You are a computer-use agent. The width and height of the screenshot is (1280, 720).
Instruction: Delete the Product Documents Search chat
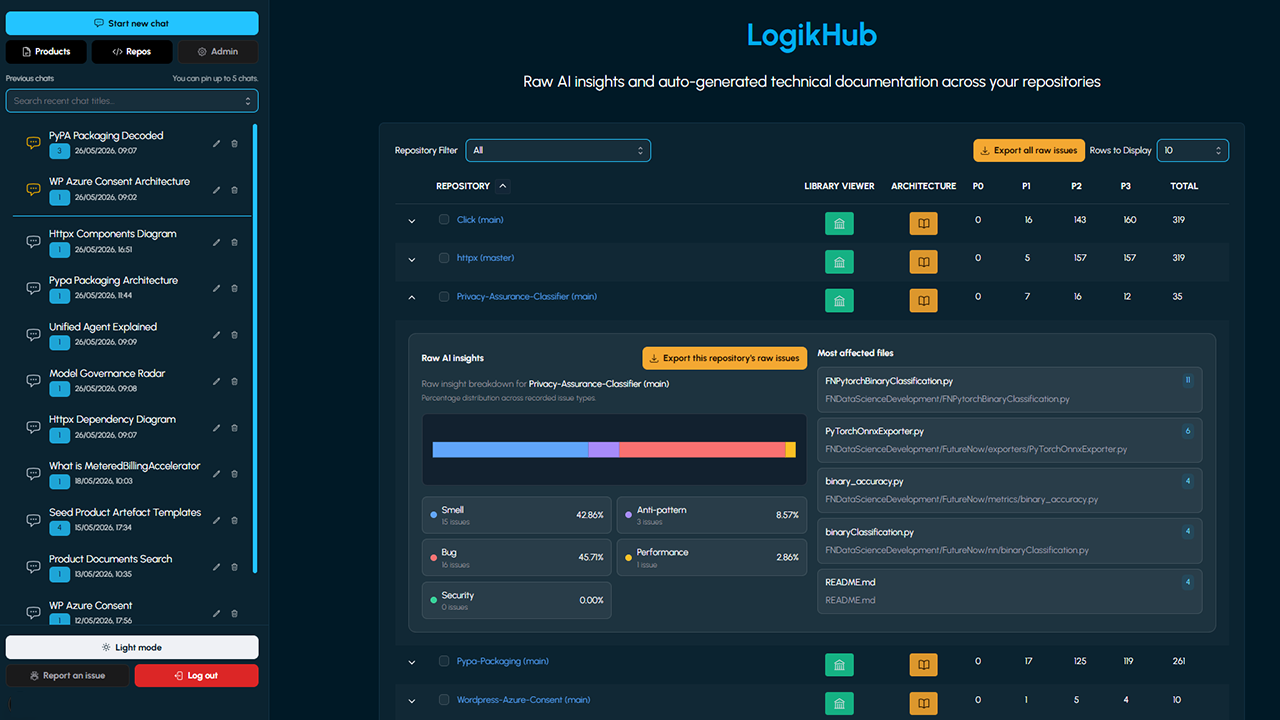coord(235,567)
